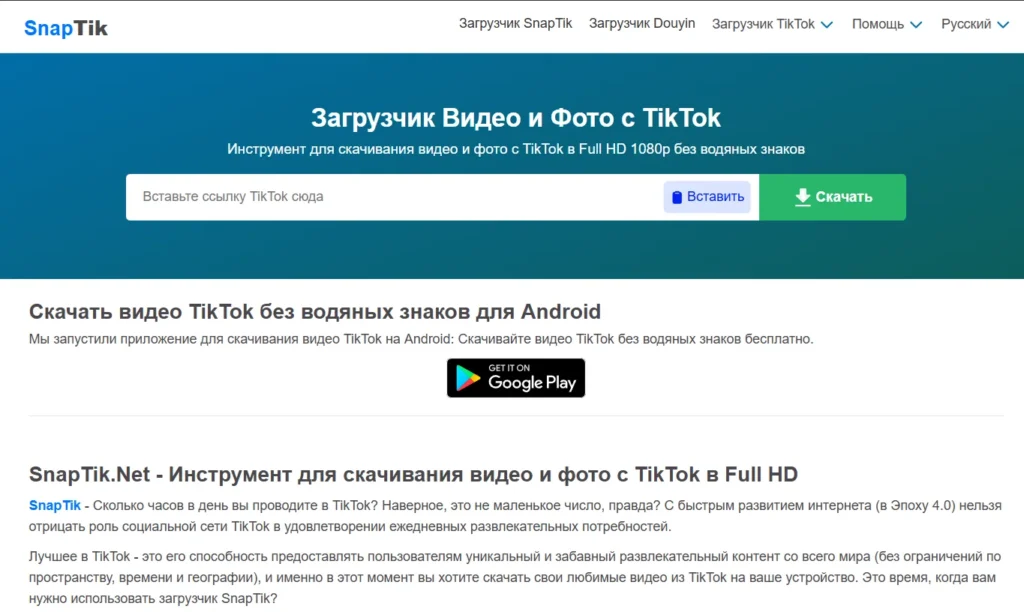Click the download arrow icon in Скачать
The image size is (1024, 612).
coord(803,197)
